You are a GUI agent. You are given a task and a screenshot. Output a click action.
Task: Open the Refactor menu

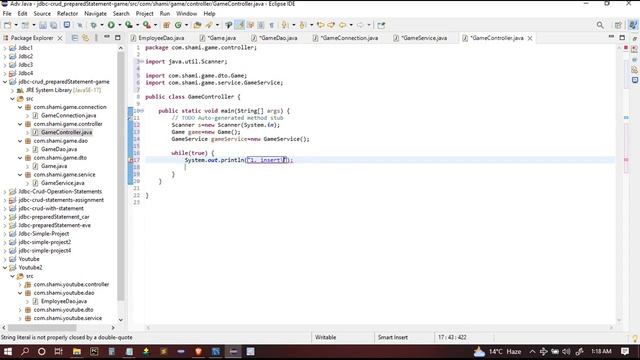[x=67, y=13]
